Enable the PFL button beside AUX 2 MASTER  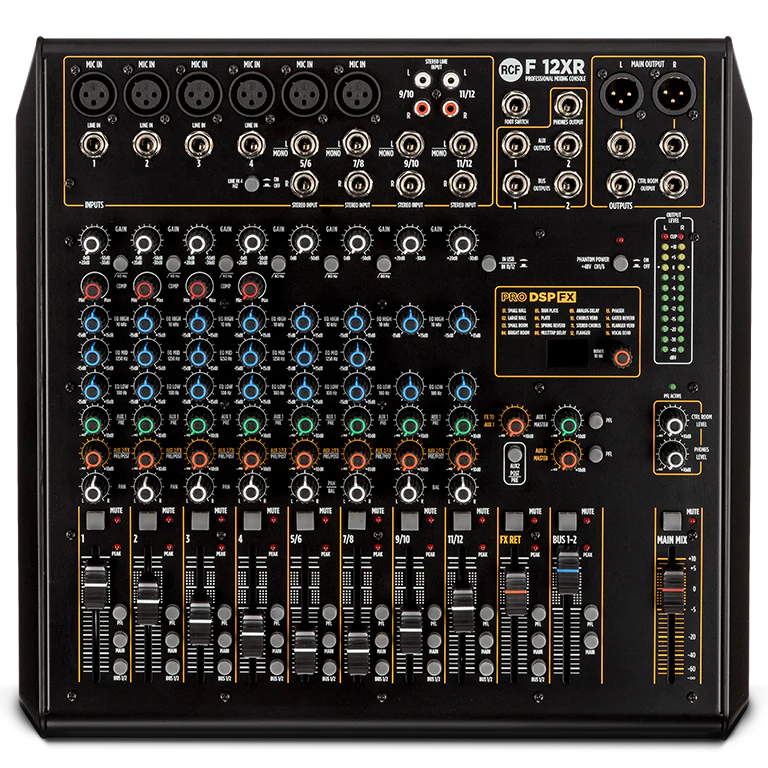[596, 454]
